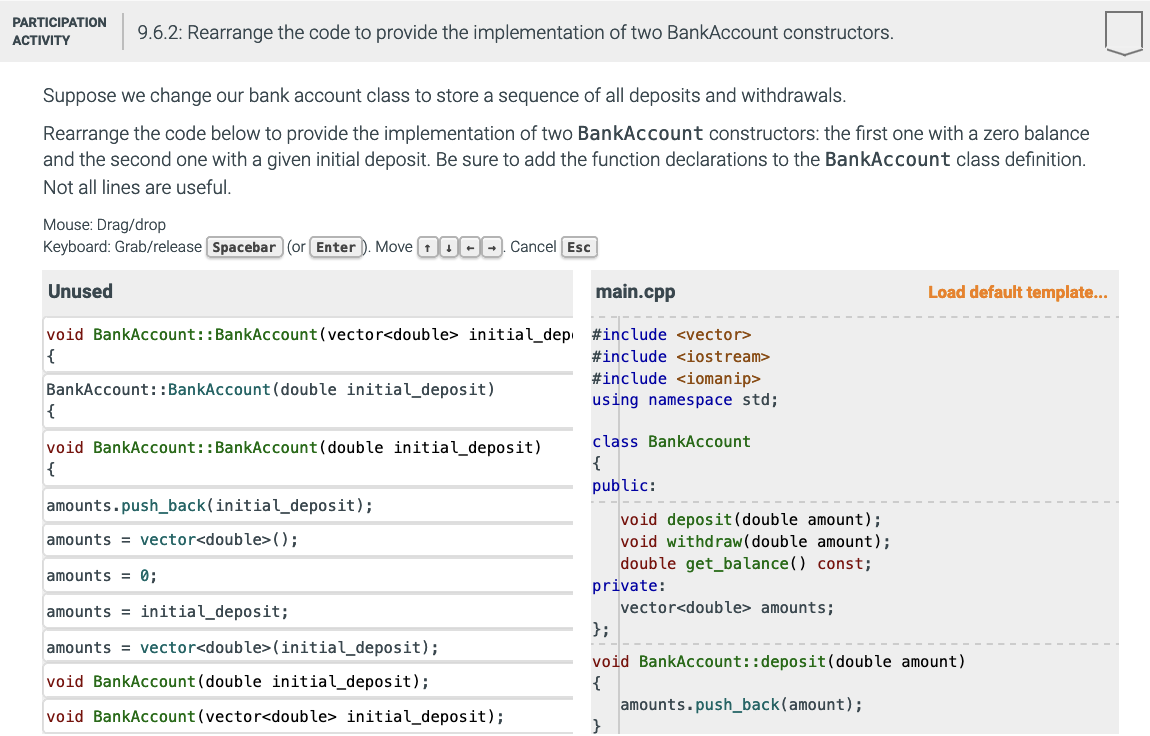
Task: Click the Esc key hint
Action: tap(579, 248)
